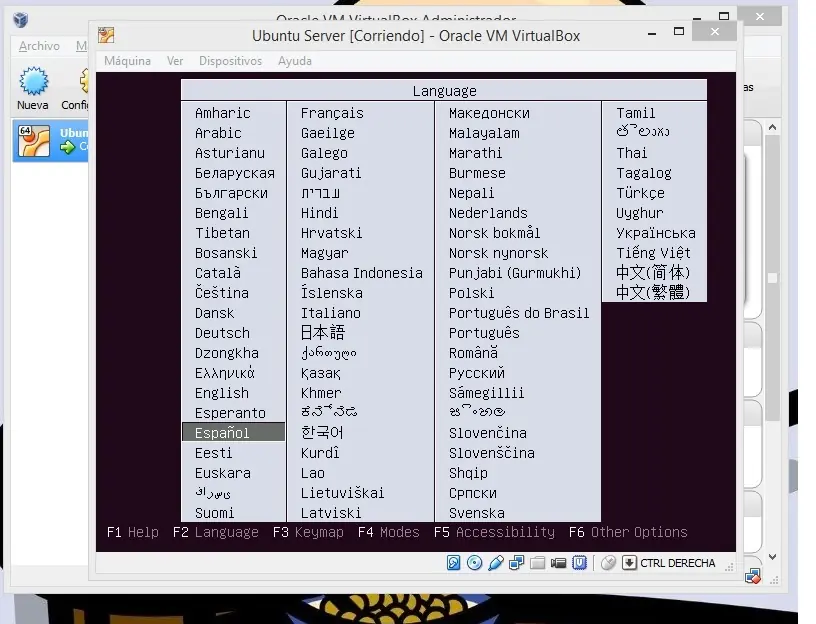Click the CTRL DERECHA host key label
Screen dimensions: 816x624
coord(678,563)
